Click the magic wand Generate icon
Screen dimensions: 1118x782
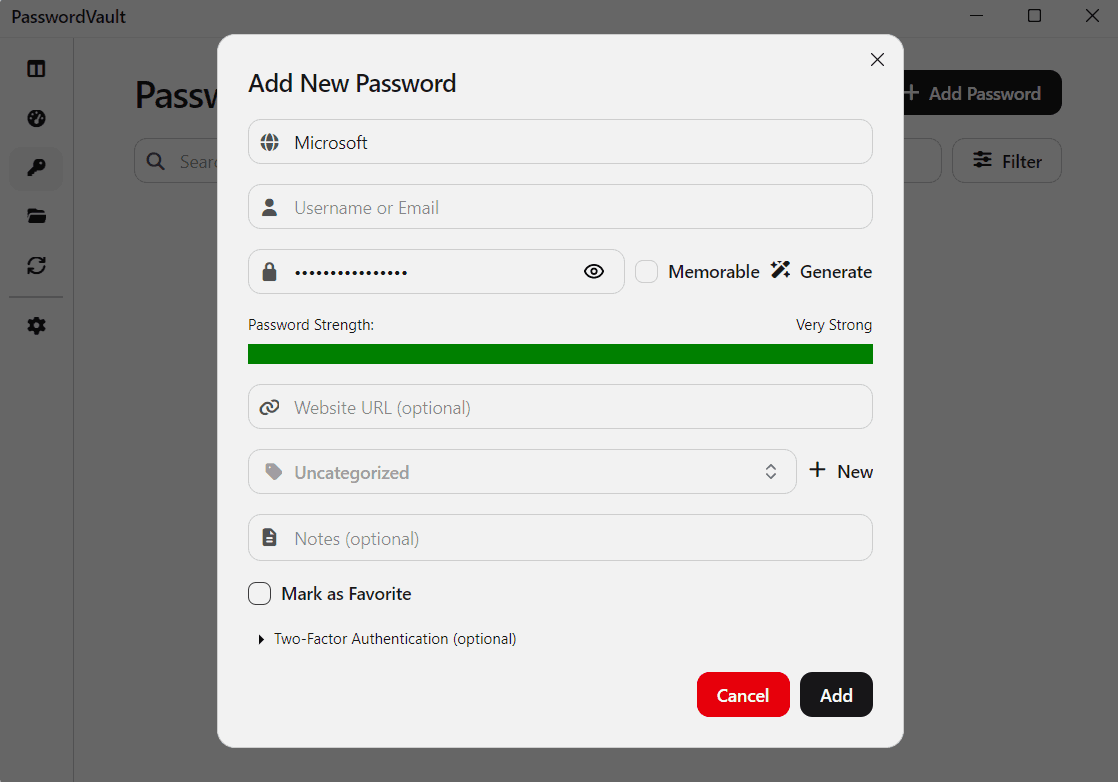coord(780,269)
